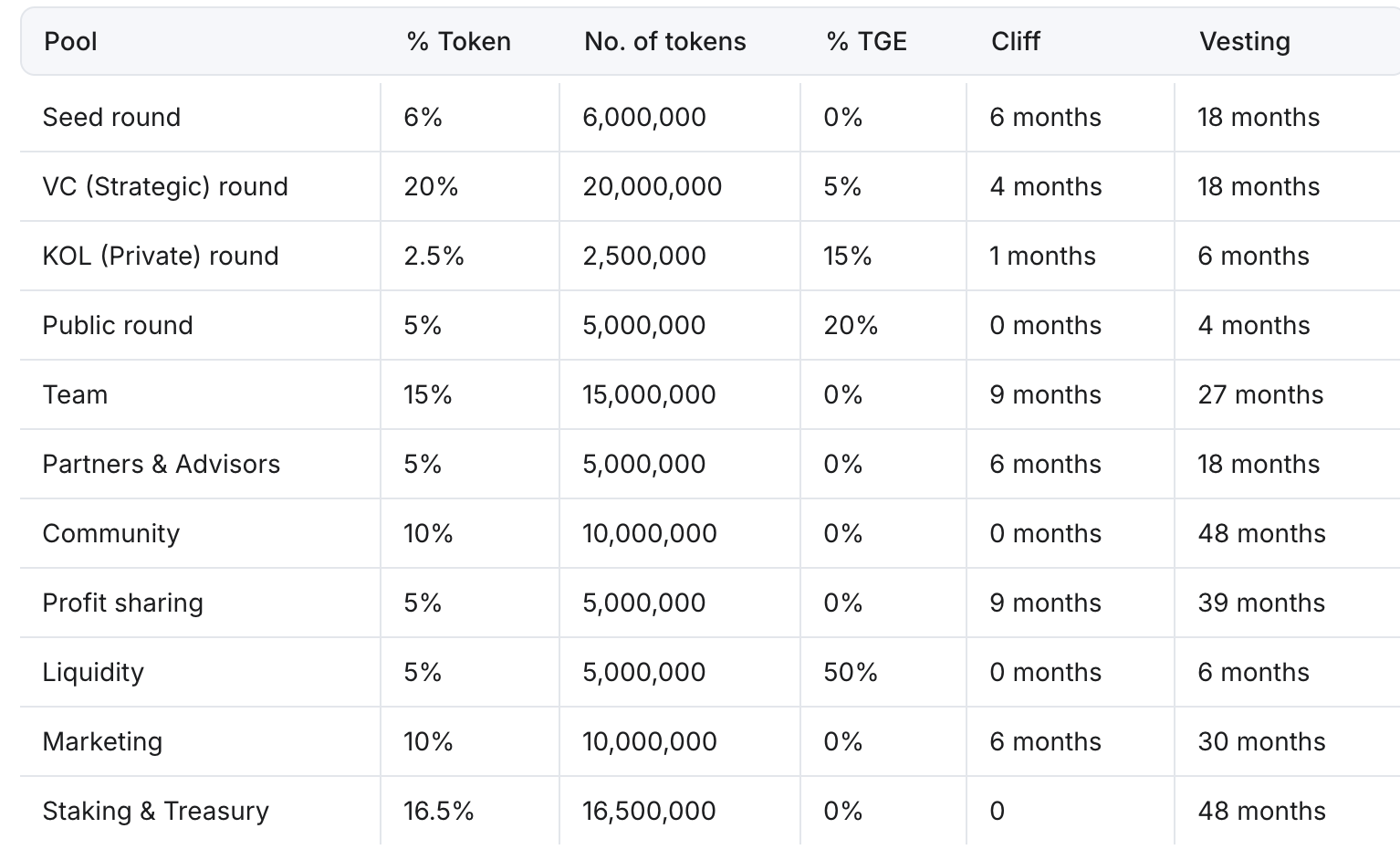The height and width of the screenshot is (860, 1400).
Task: Select the KOL (Private) round cell
Action: (x=161, y=257)
